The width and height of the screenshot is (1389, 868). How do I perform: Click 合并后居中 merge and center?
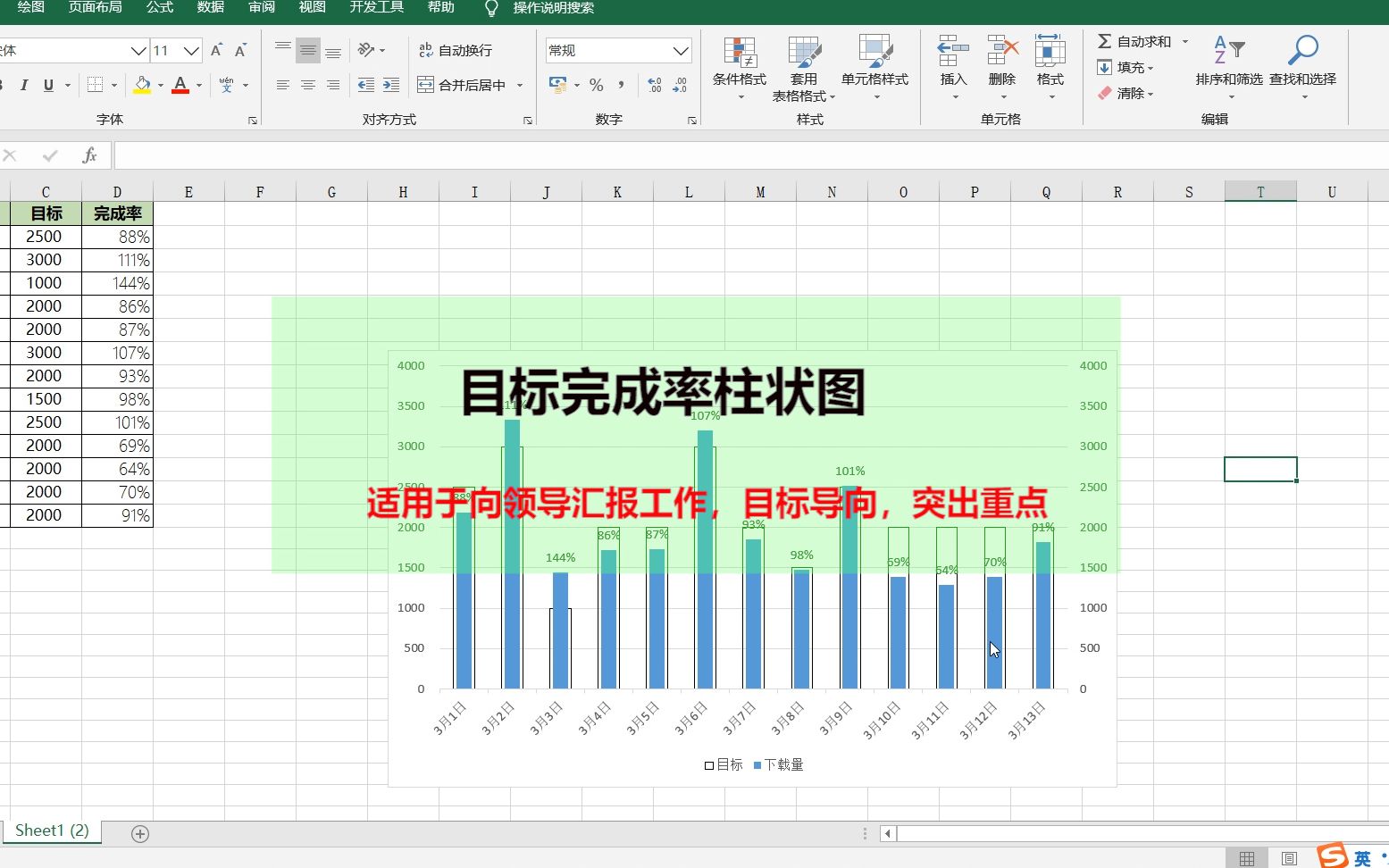463,85
